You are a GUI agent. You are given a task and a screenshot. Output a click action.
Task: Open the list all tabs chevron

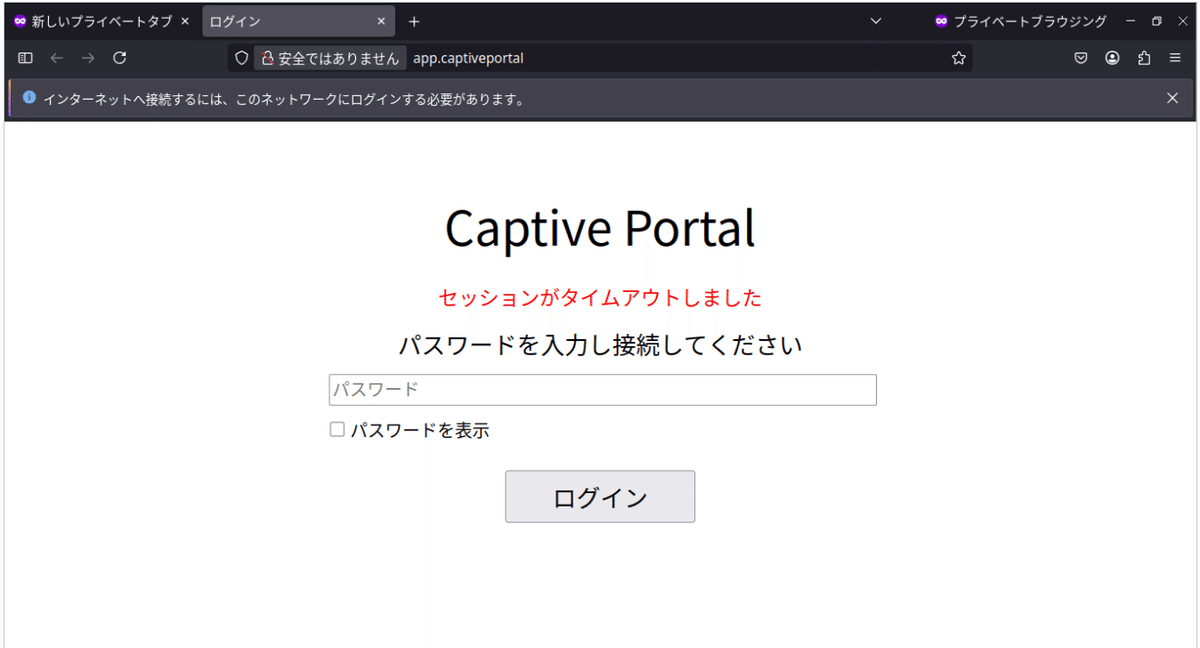876,20
